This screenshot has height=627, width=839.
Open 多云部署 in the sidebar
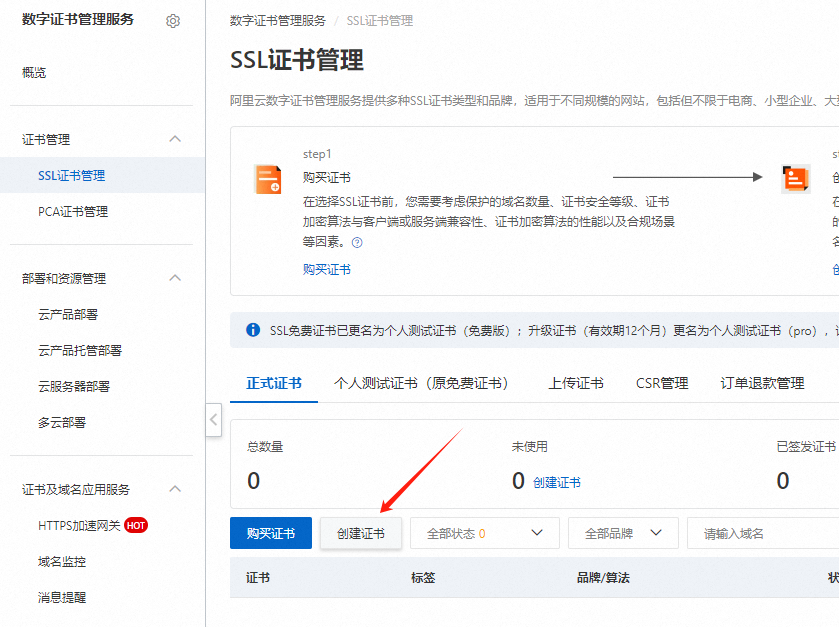62,422
